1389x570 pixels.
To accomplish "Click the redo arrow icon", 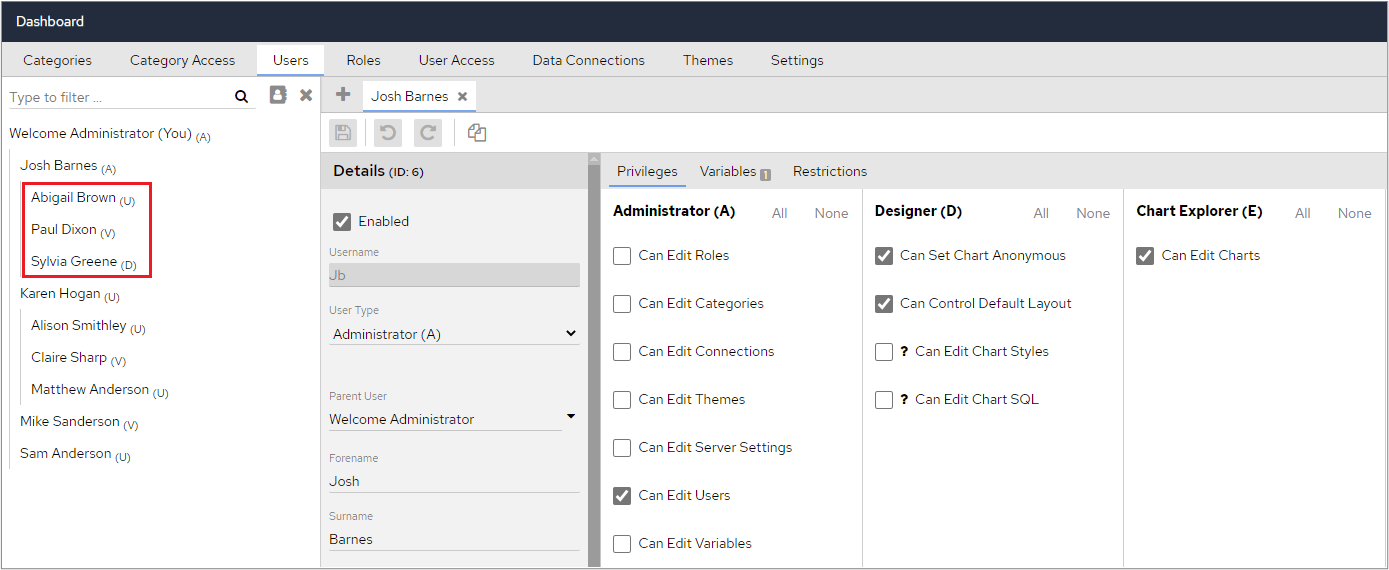I will (427, 133).
